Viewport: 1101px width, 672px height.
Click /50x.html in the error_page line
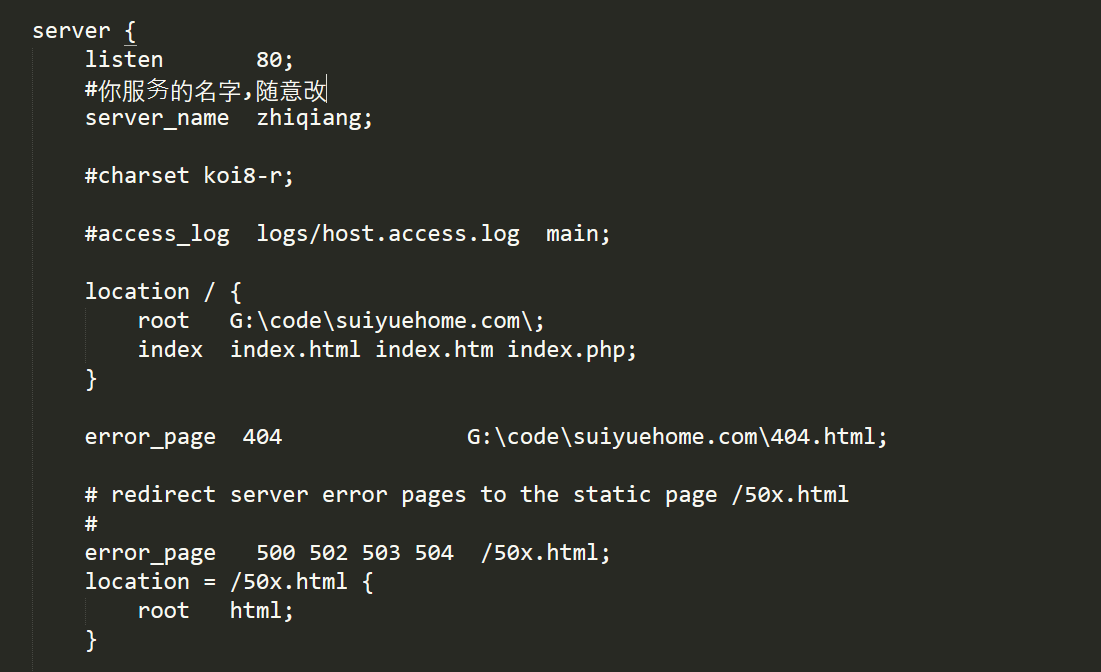[x=541, y=553]
